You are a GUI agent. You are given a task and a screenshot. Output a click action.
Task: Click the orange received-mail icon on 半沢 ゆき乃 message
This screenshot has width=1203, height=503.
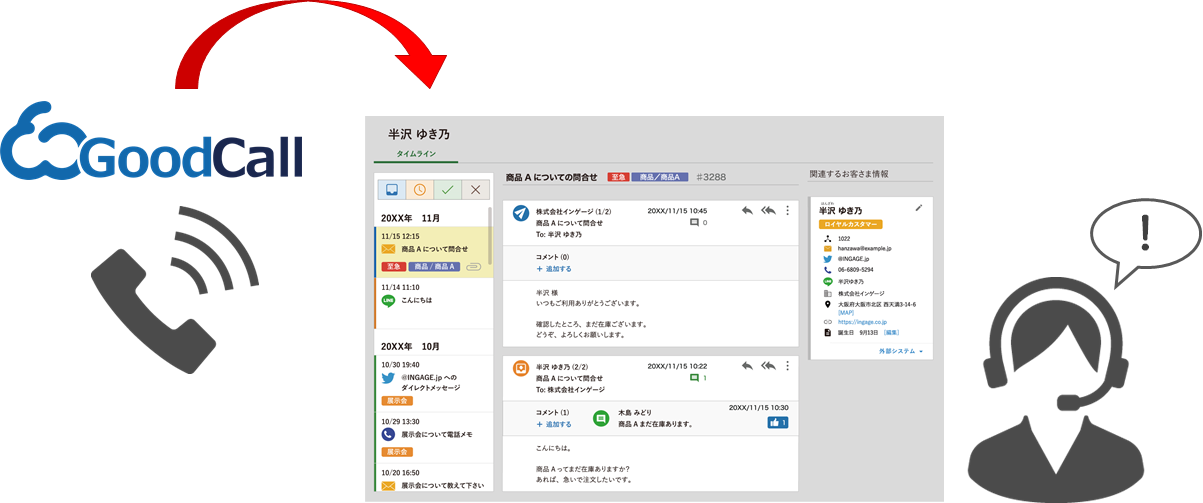(520, 368)
